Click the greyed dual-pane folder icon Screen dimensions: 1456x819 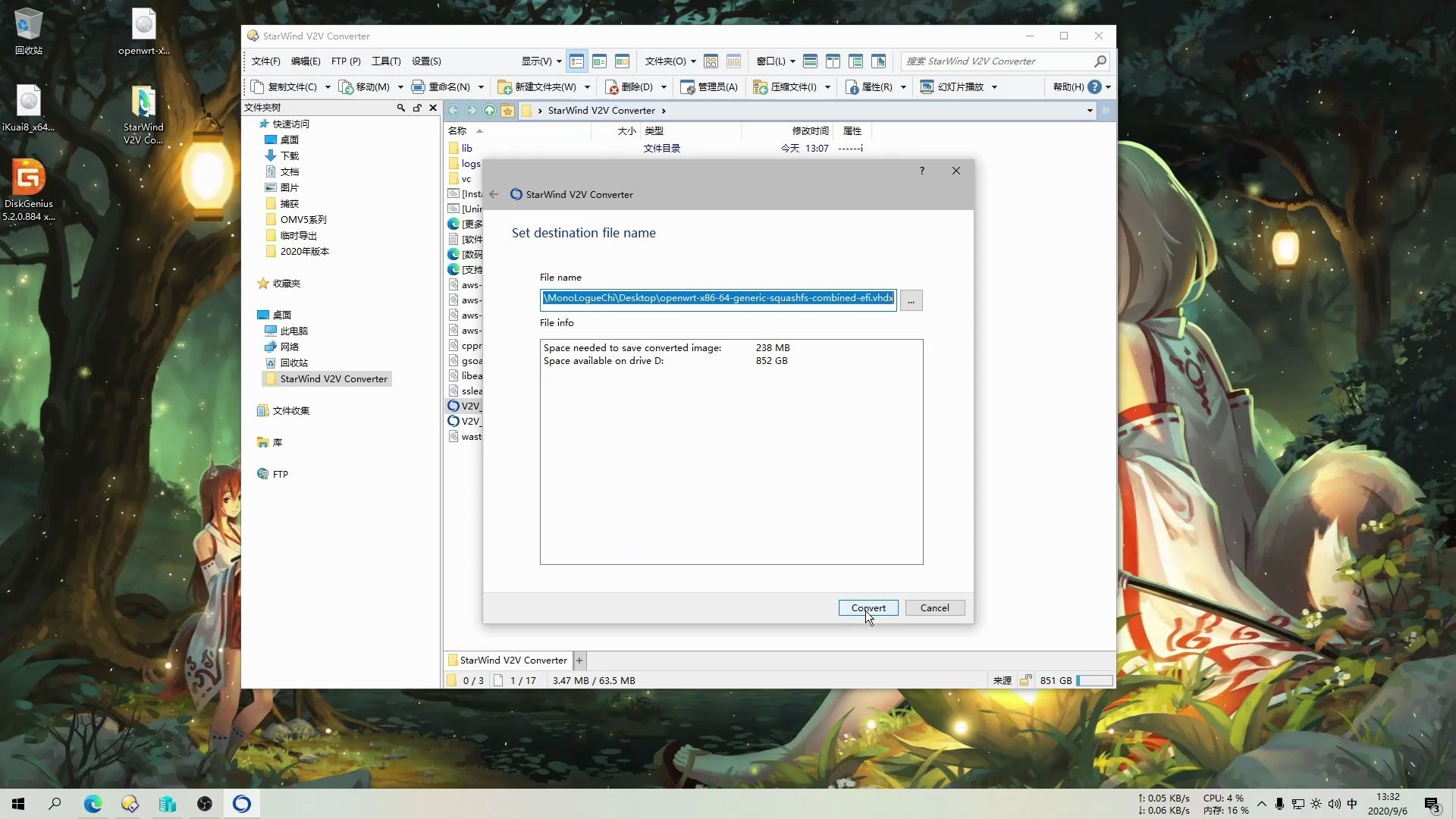coord(733,61)
